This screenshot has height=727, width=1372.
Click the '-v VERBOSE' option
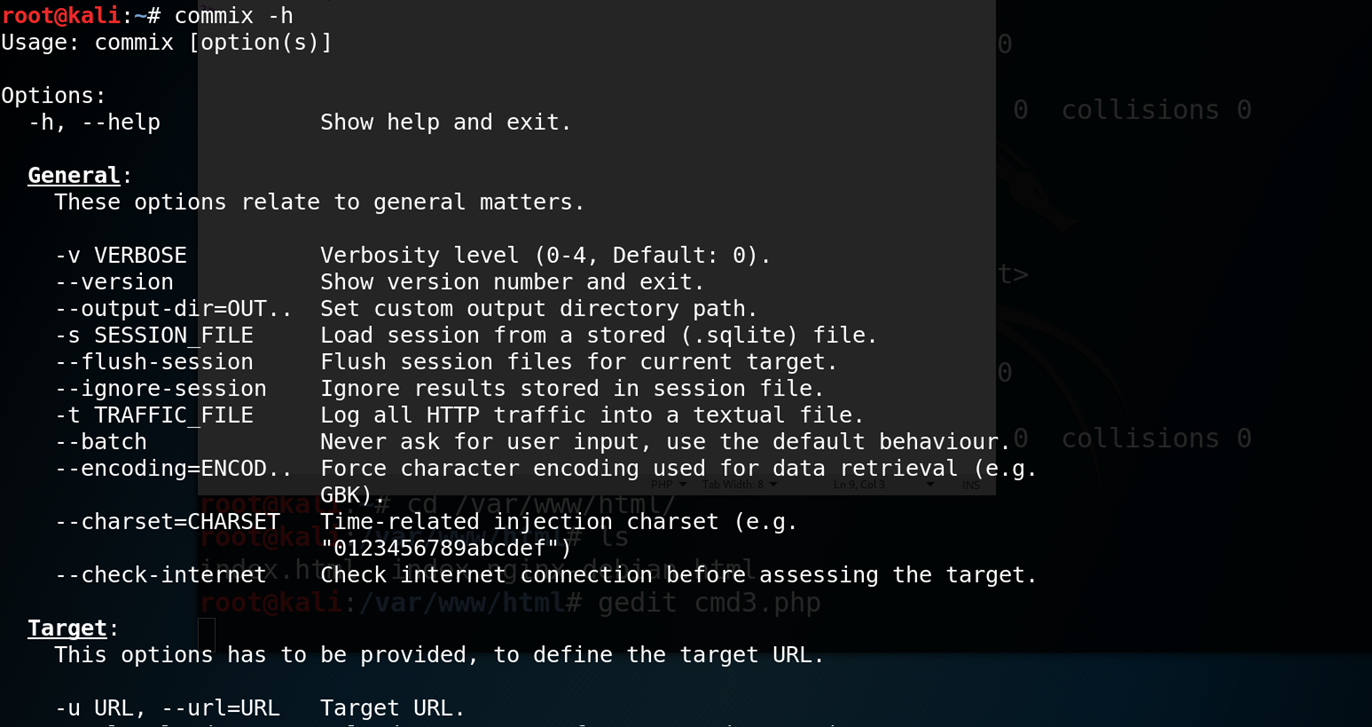point(120,255)
